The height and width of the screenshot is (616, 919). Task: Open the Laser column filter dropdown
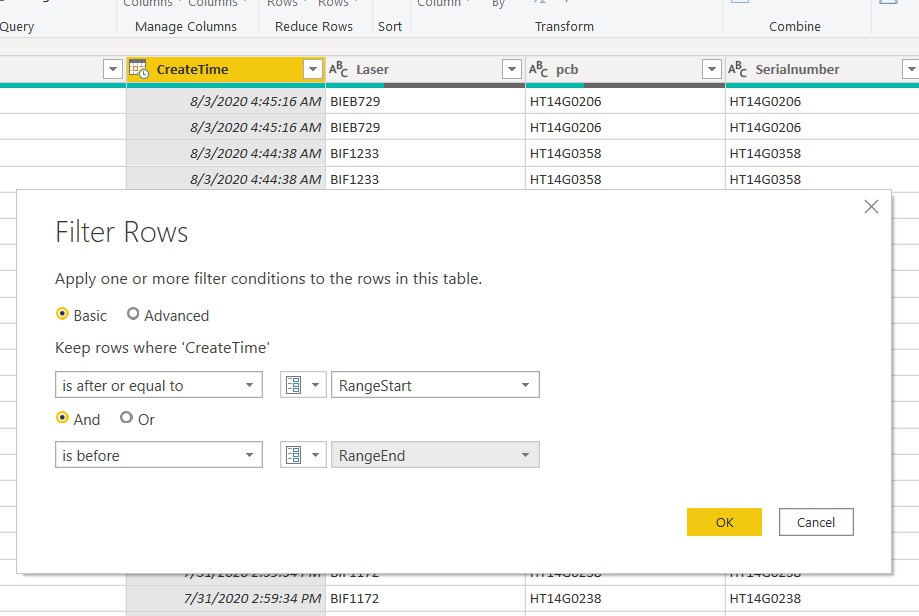(512, 69)
